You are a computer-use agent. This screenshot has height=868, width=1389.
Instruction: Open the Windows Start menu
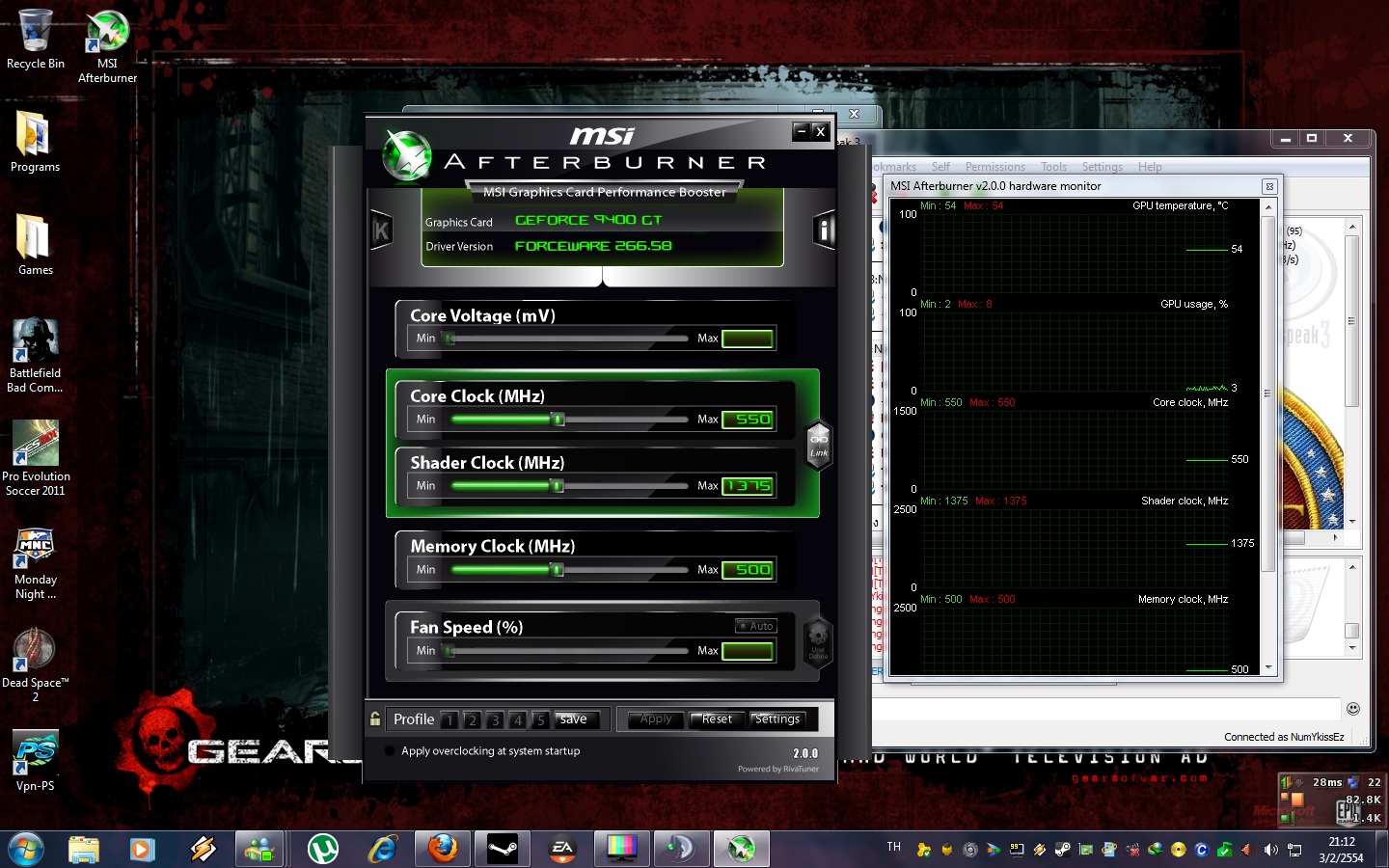tap(26, 849)
